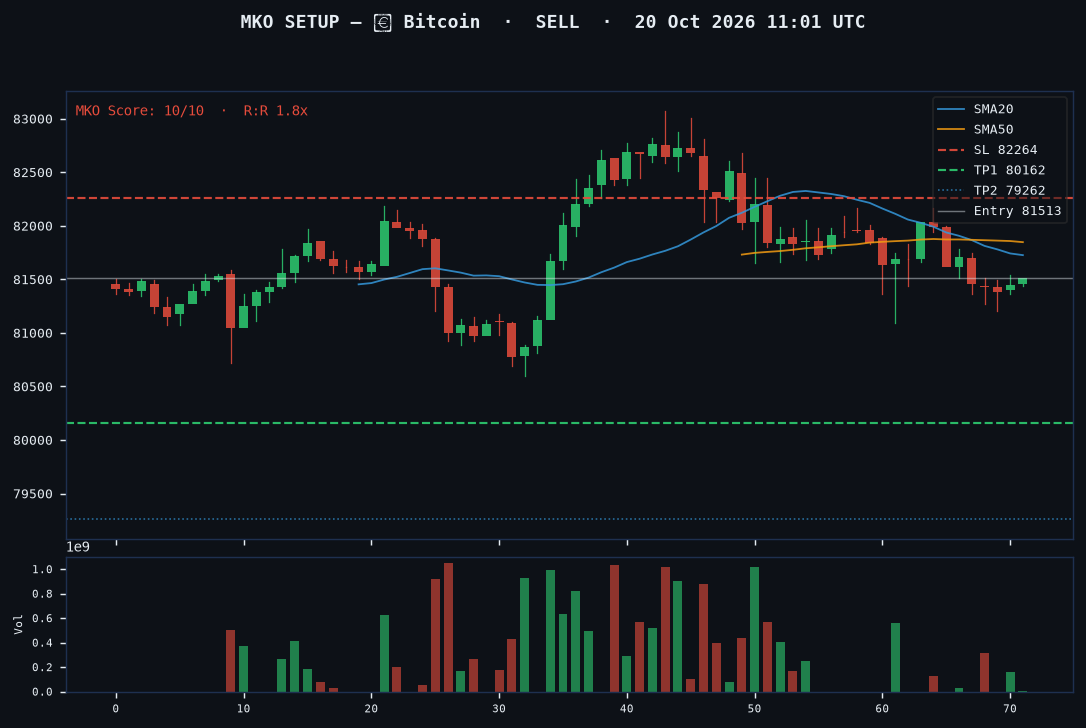Click the orange SMA50 line sample in legend
This screenshot has width=1086, height=728.
[x=950, y=130]
